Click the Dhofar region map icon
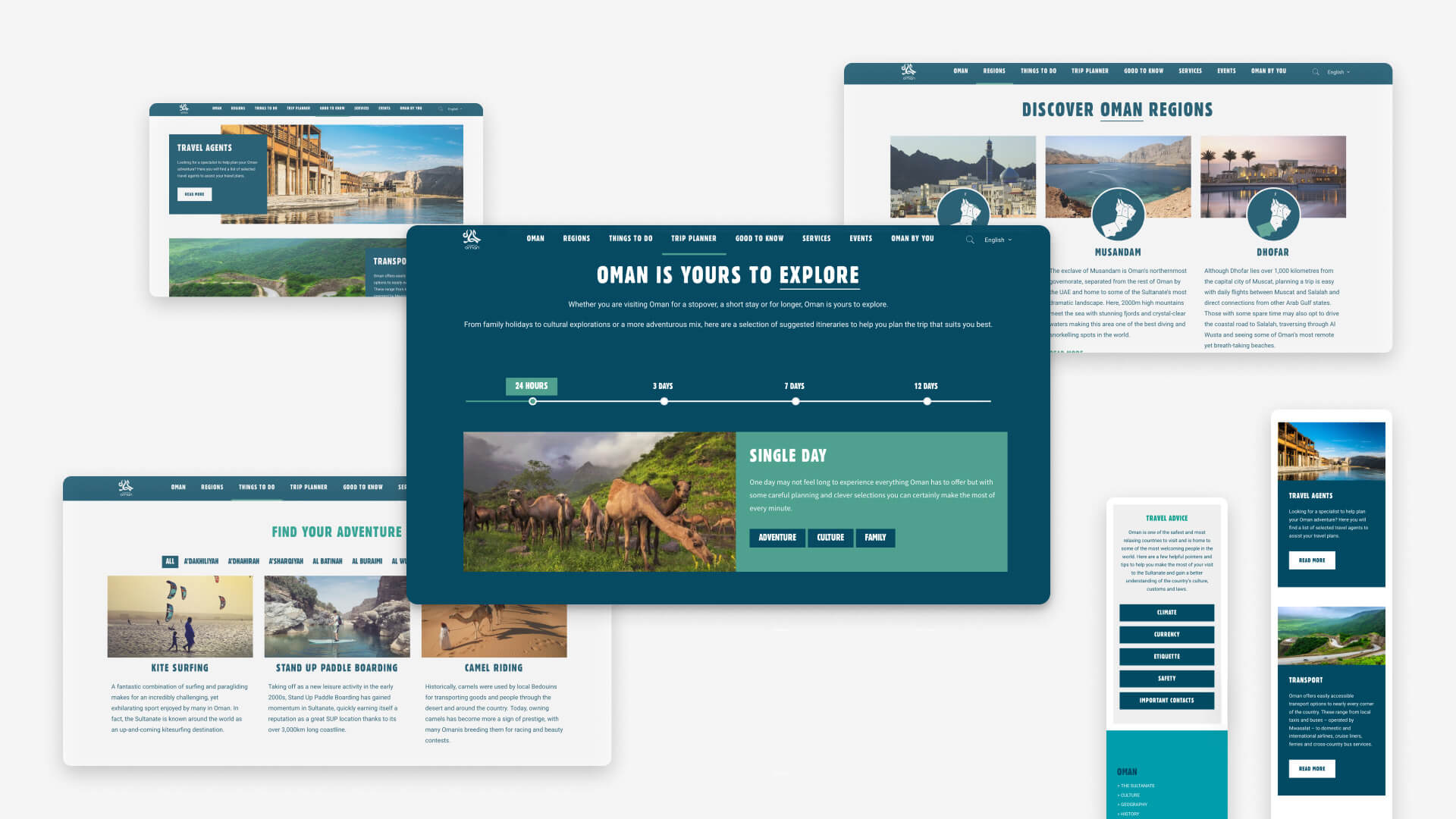 (x=1273, y=215)
